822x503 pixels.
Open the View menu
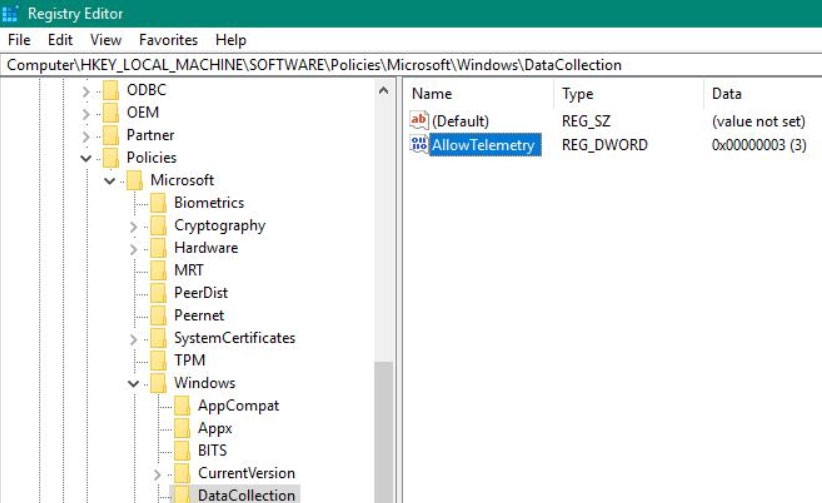(105, 40)
